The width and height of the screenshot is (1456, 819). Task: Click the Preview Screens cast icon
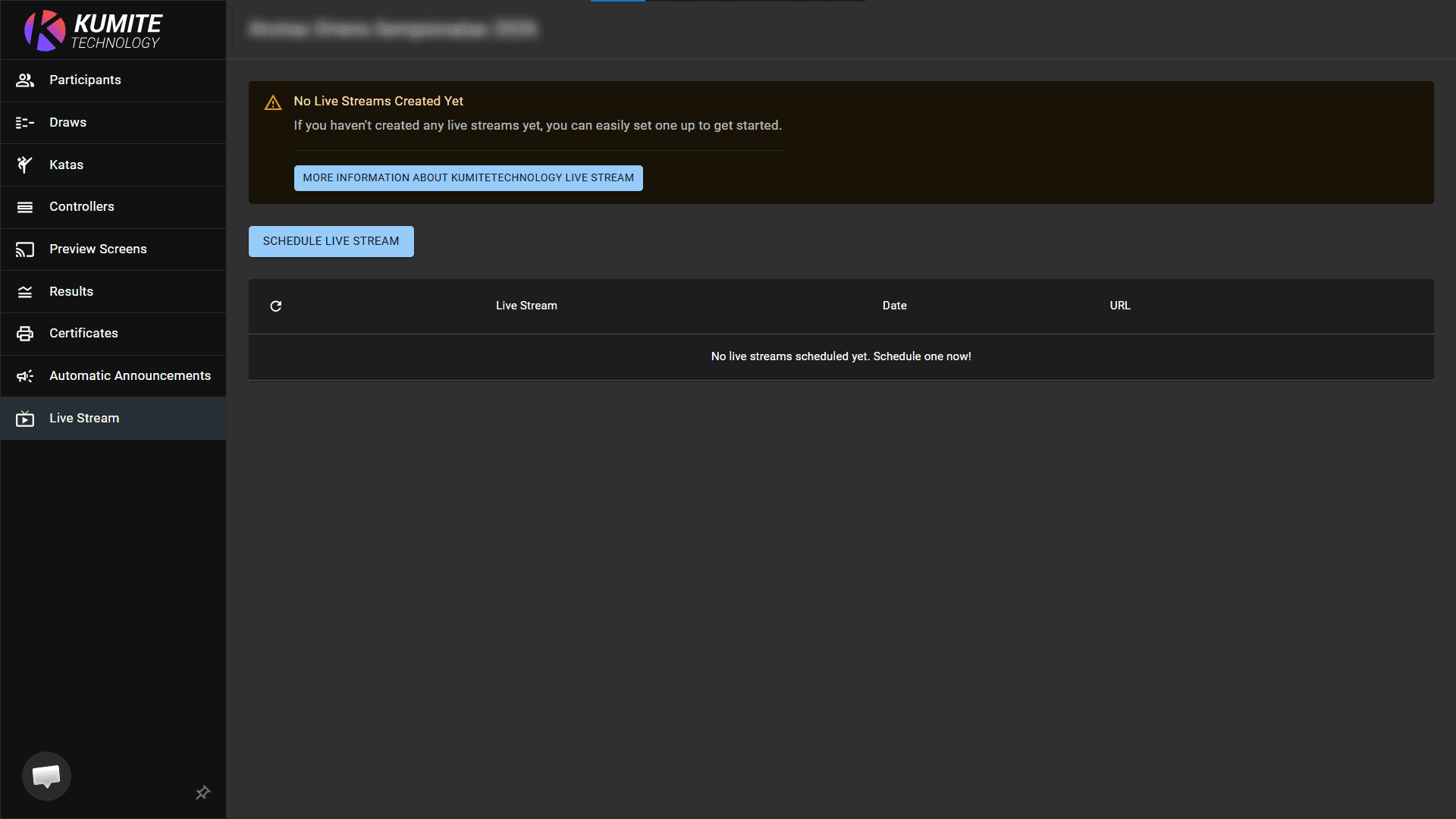(x=25, y=249)
